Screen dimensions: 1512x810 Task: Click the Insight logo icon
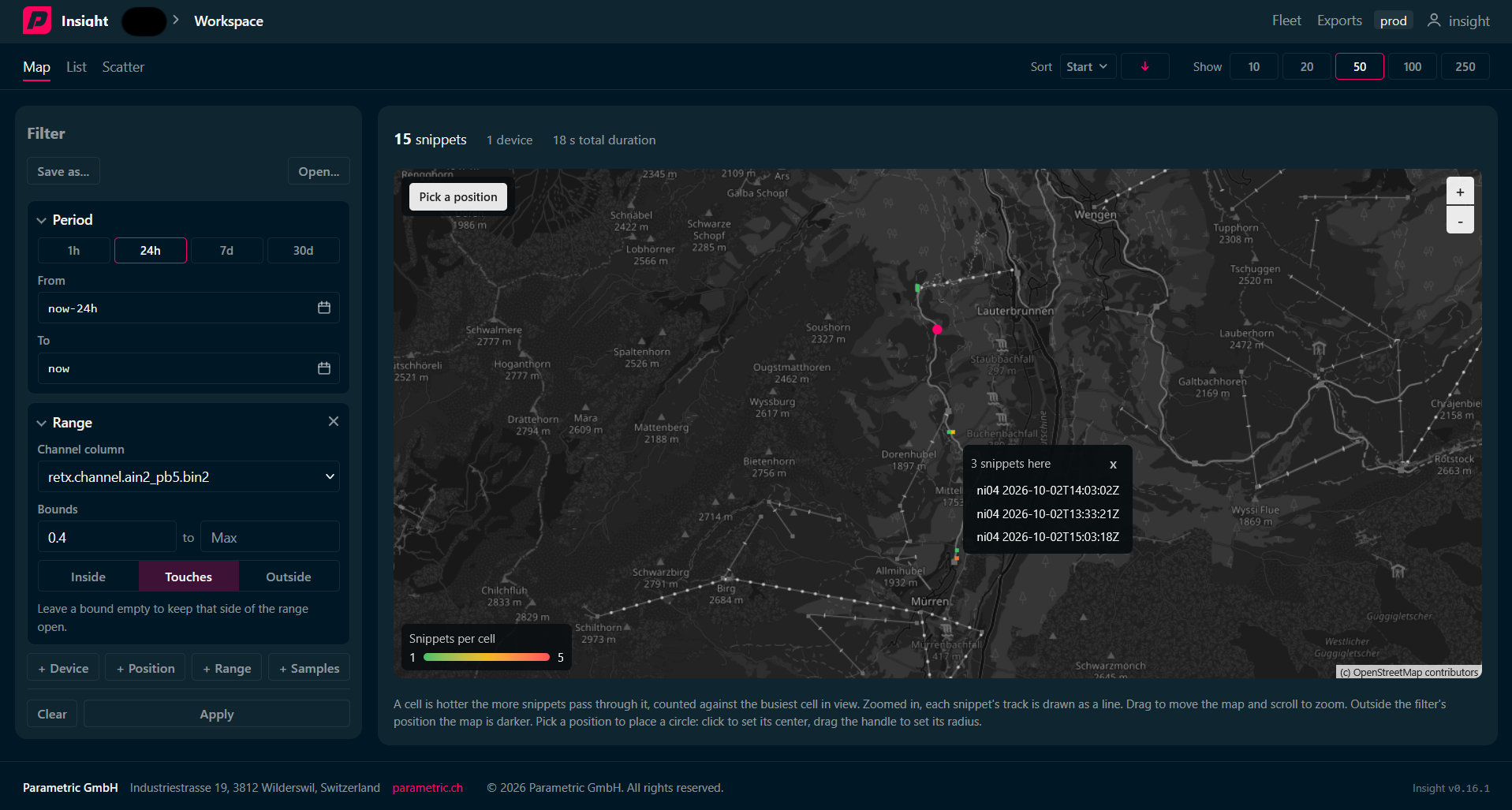pos(37,21)
